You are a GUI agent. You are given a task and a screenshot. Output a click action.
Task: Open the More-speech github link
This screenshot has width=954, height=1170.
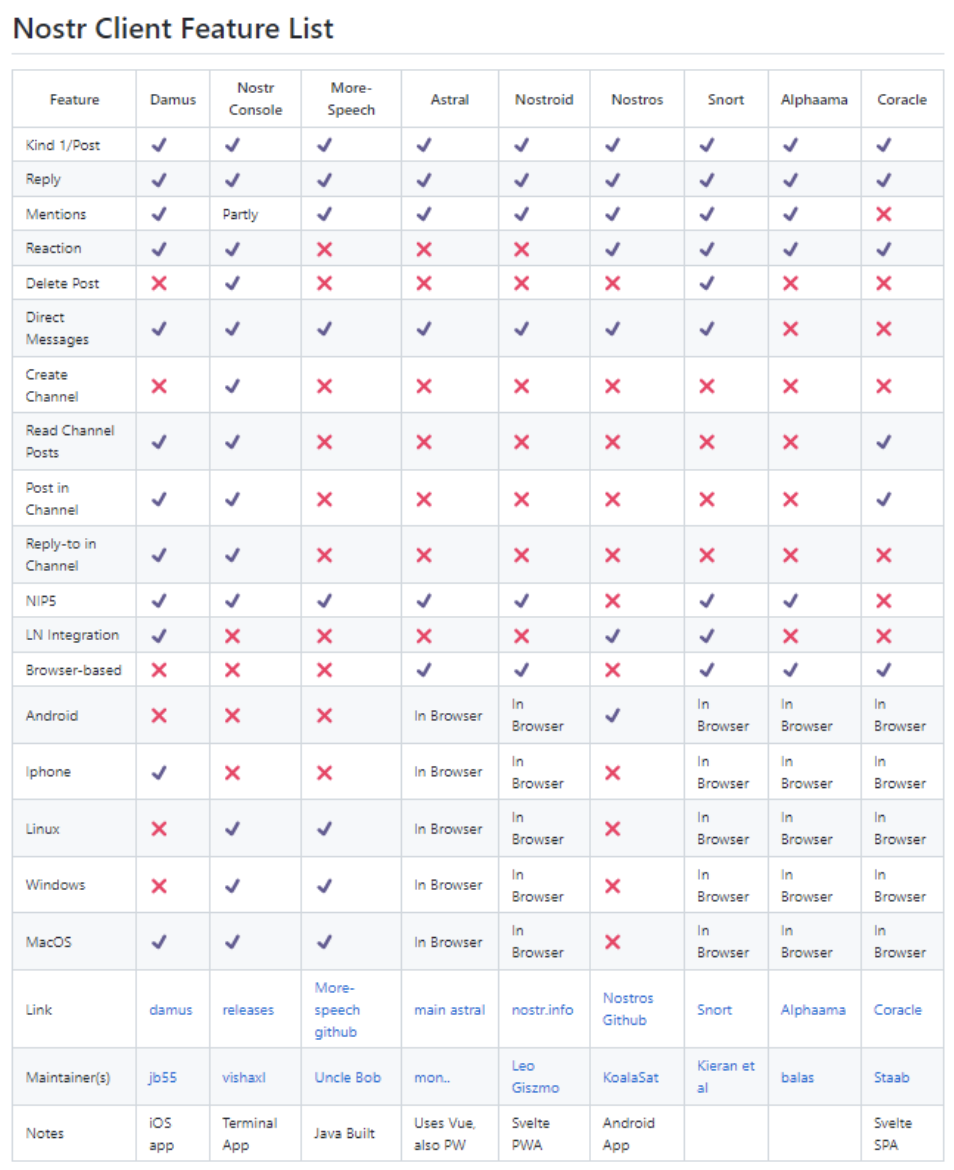pyautogui.click(x=337, y=1010)
